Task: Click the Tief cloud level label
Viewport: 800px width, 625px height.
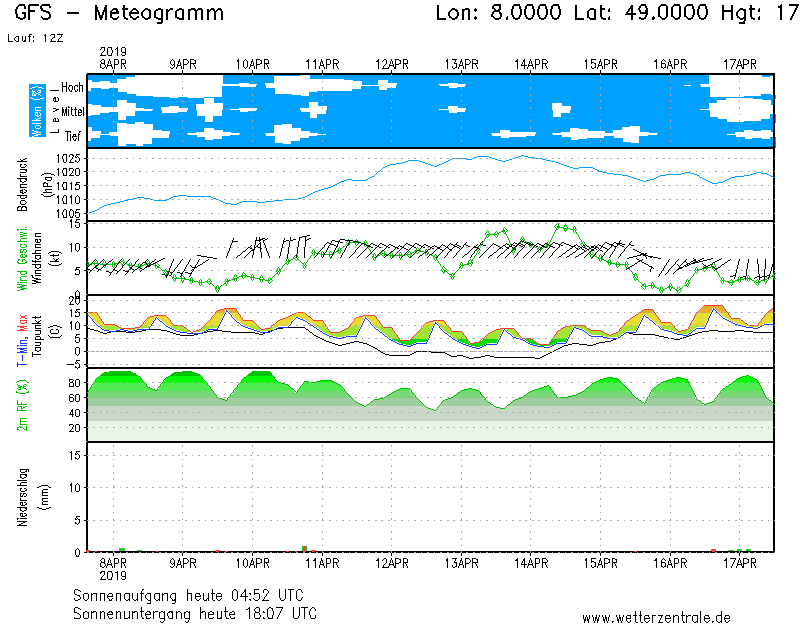Action: (x=72, y=135)
